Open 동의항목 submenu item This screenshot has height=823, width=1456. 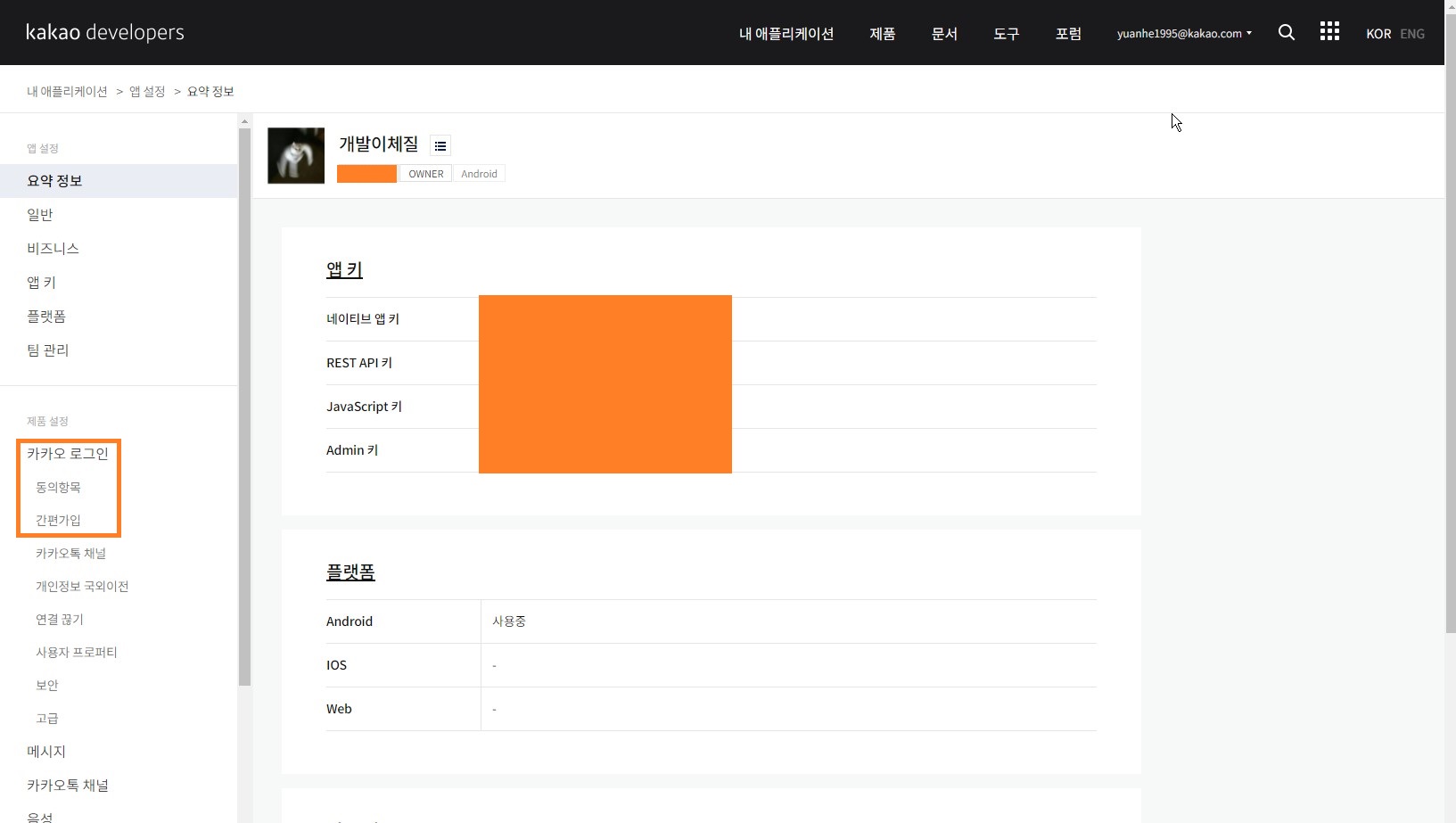pyautogui.click(x=58, y=488)
